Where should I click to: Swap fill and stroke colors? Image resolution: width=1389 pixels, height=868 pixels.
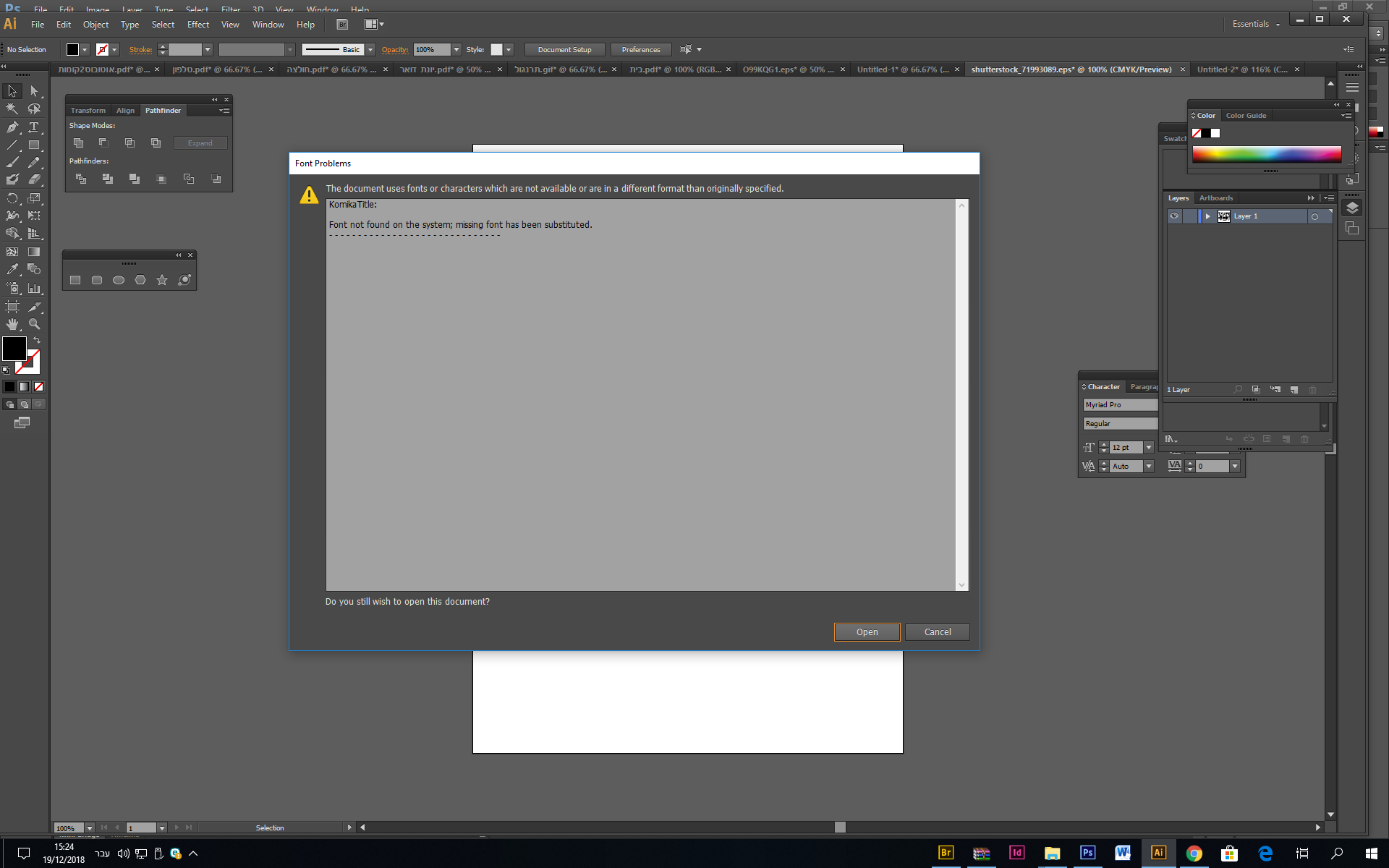coord(37,339)
